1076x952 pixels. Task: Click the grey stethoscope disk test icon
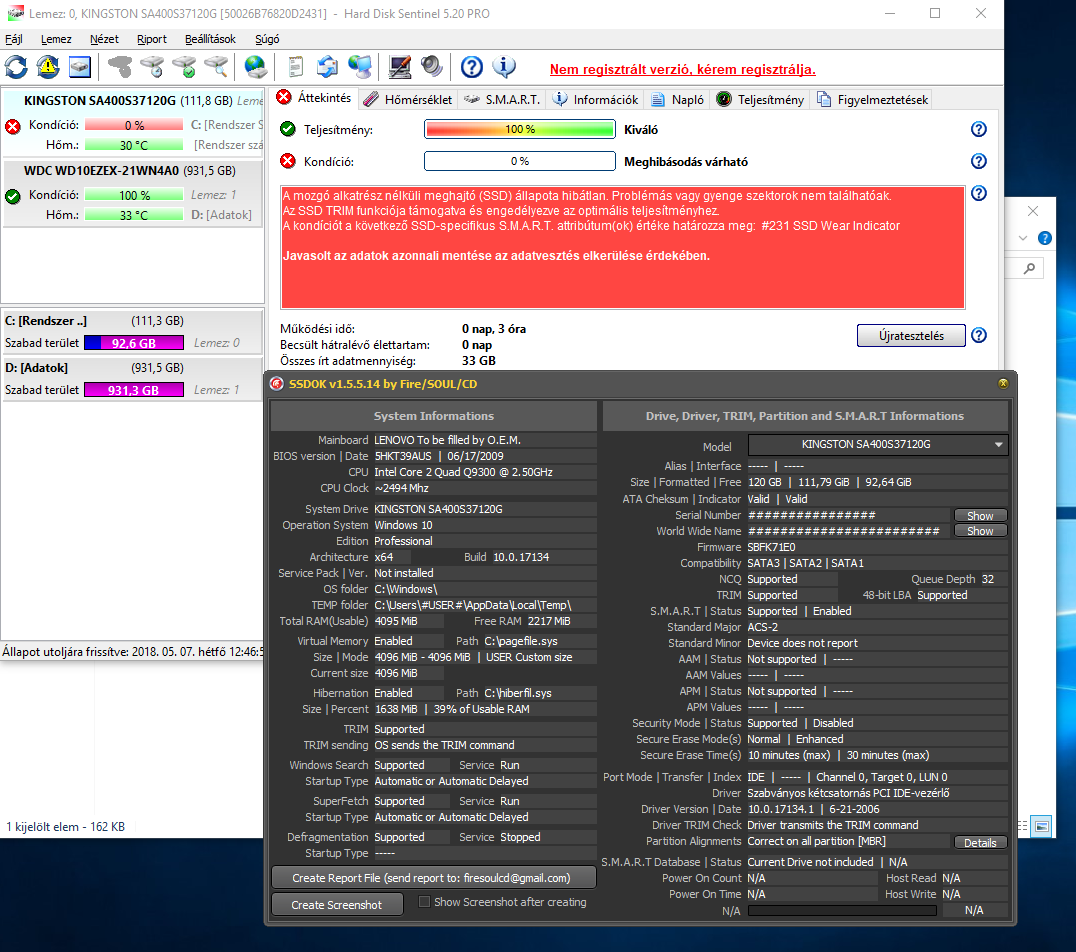120,67
